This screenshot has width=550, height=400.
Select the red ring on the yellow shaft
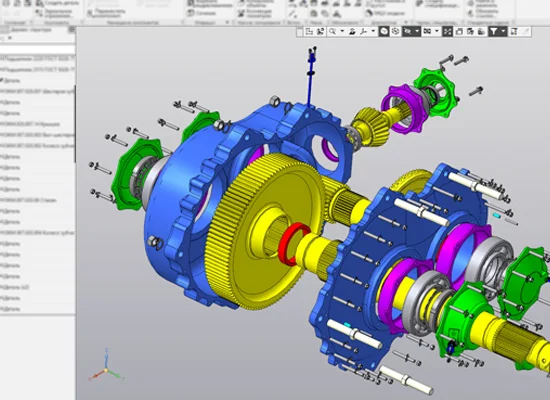(x=293, y=243)
